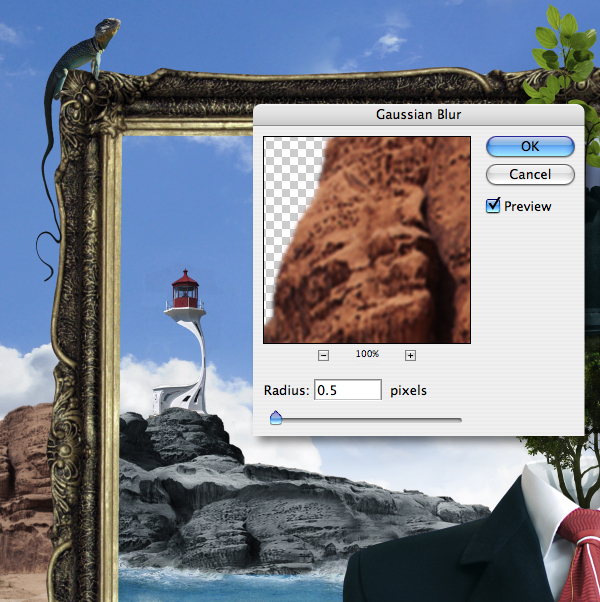The height and width of the screenshot is (602, 600).
Task: Confirm the Gaussian Blur with OK
Action: tap(530, 146)
